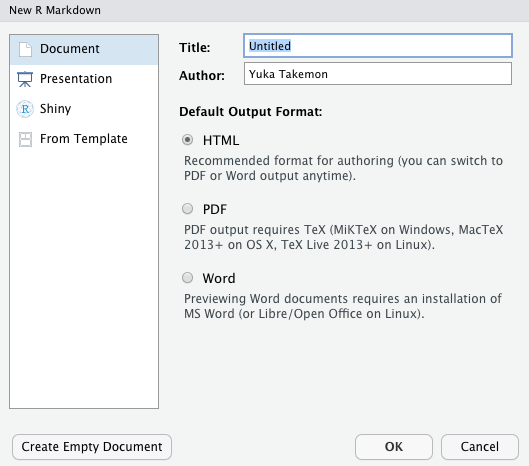This screenshot has height=466, width=529.
Task: Click the Create Empty Document button
Action: (x=92, y=447)
